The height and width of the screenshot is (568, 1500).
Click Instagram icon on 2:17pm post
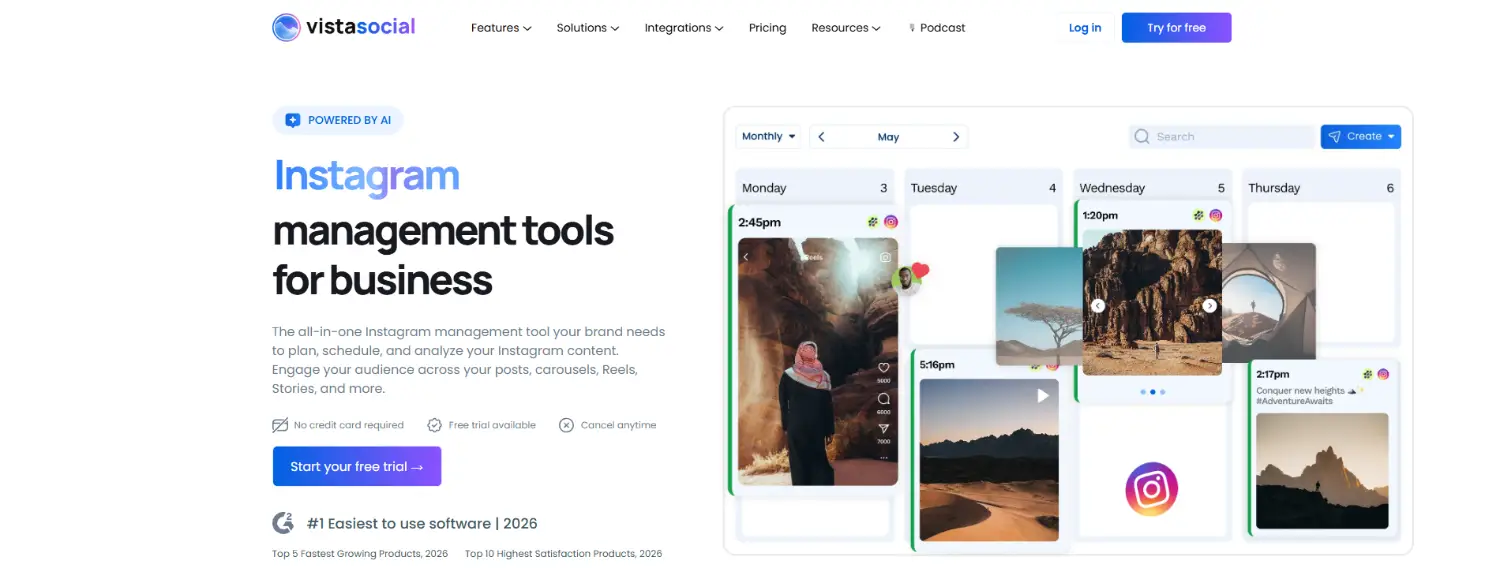coord(1383,374)
